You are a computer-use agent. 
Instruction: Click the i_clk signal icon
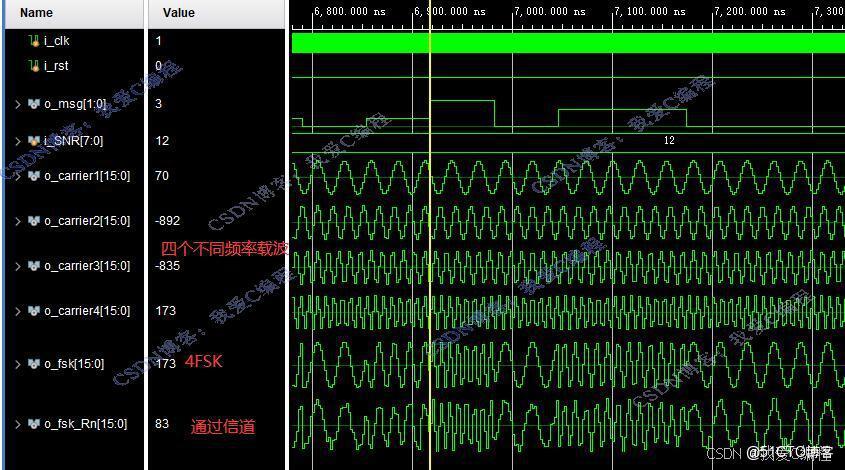[34, 40]
